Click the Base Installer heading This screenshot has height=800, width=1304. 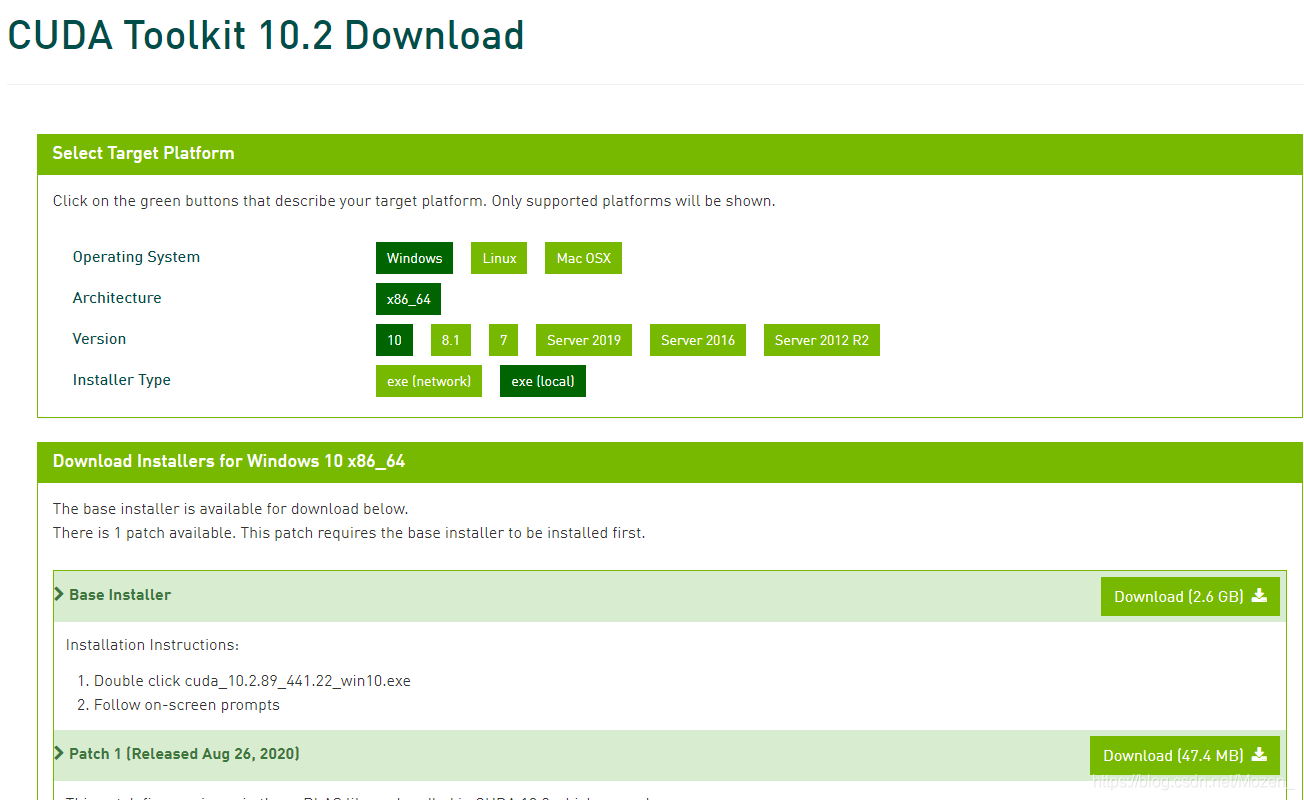120,595
